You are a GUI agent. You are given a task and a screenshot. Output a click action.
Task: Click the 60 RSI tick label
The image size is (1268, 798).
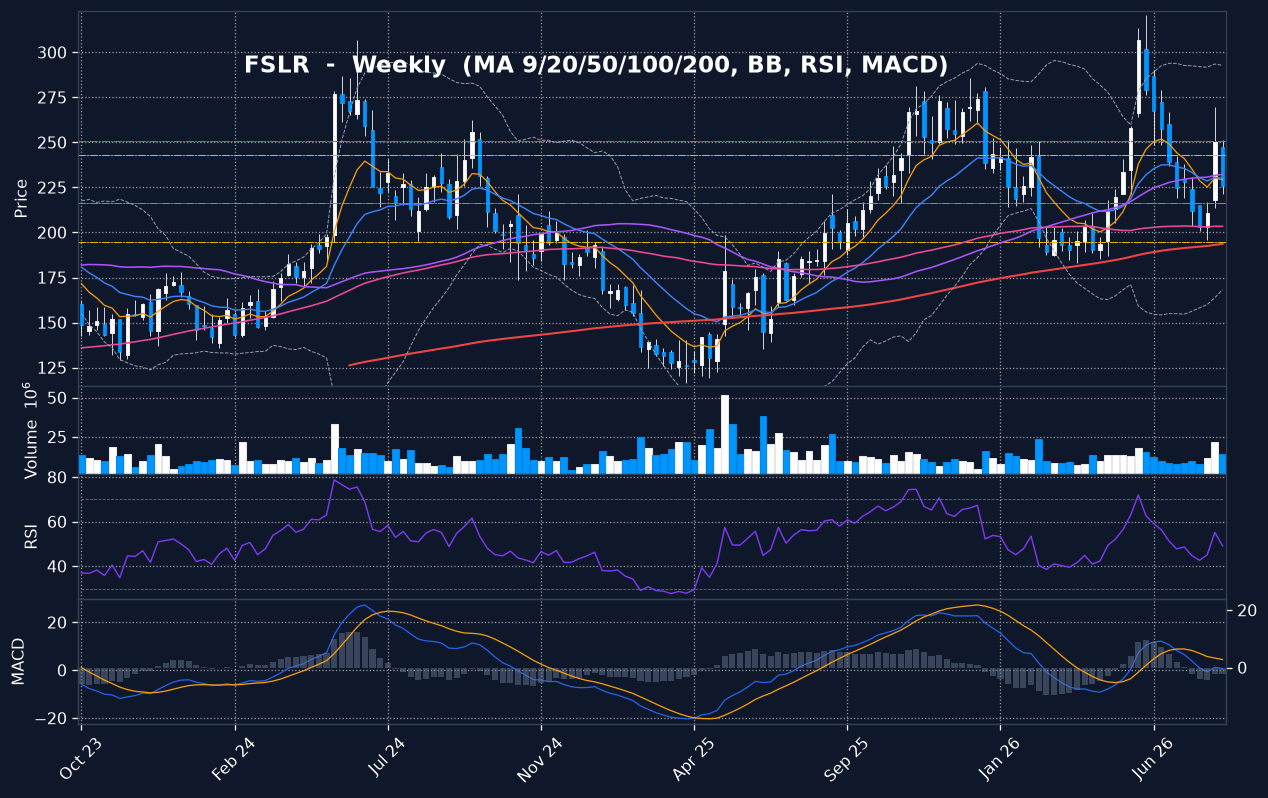pos(57,522)
